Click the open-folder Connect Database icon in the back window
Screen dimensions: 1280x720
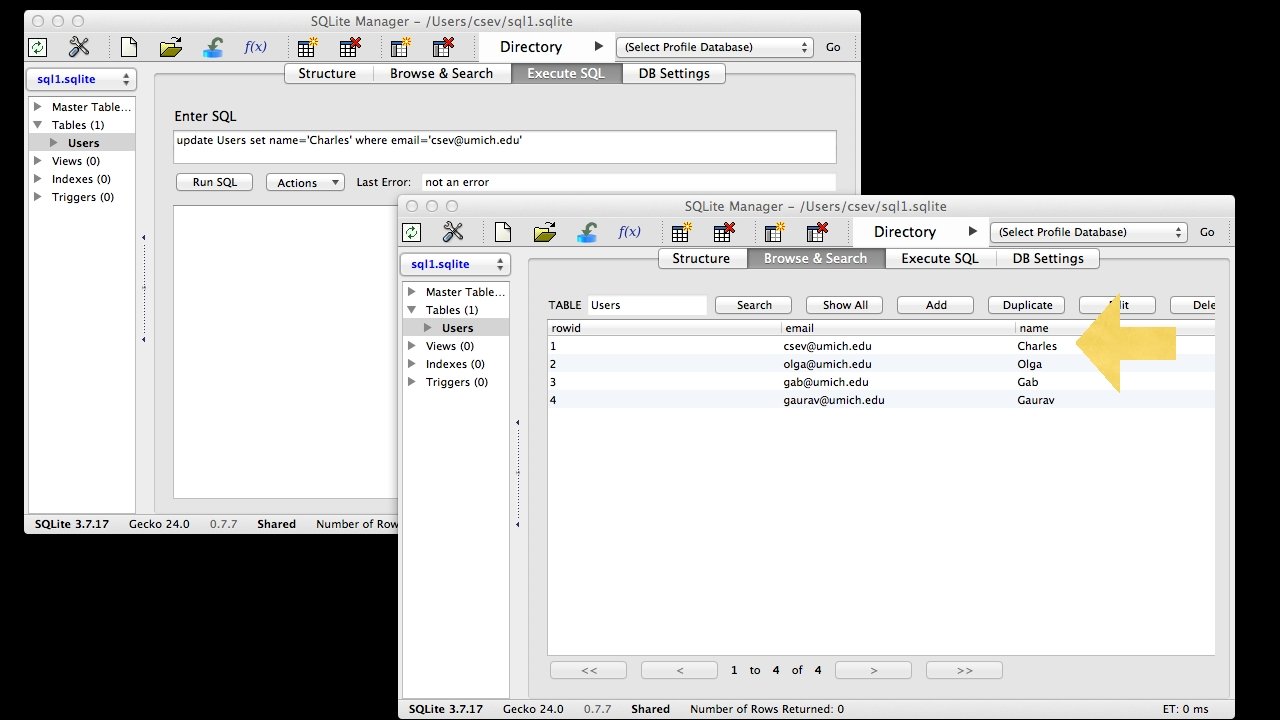tap(171, 47)
